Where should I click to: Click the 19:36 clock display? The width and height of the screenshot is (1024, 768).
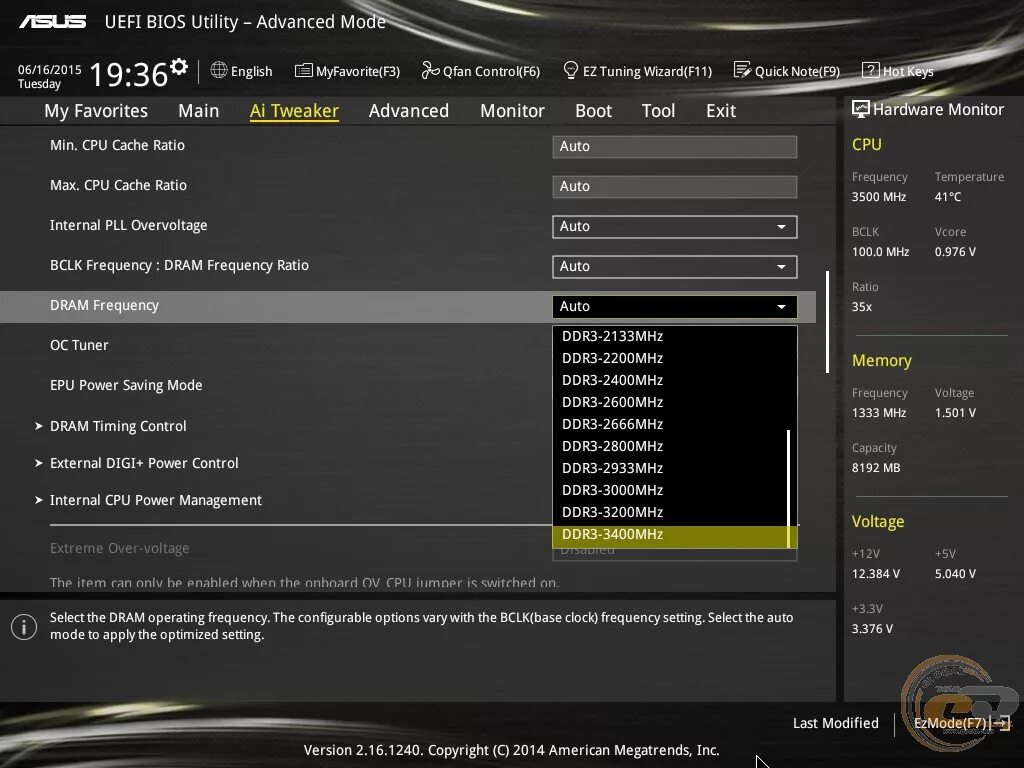(128, 74)
